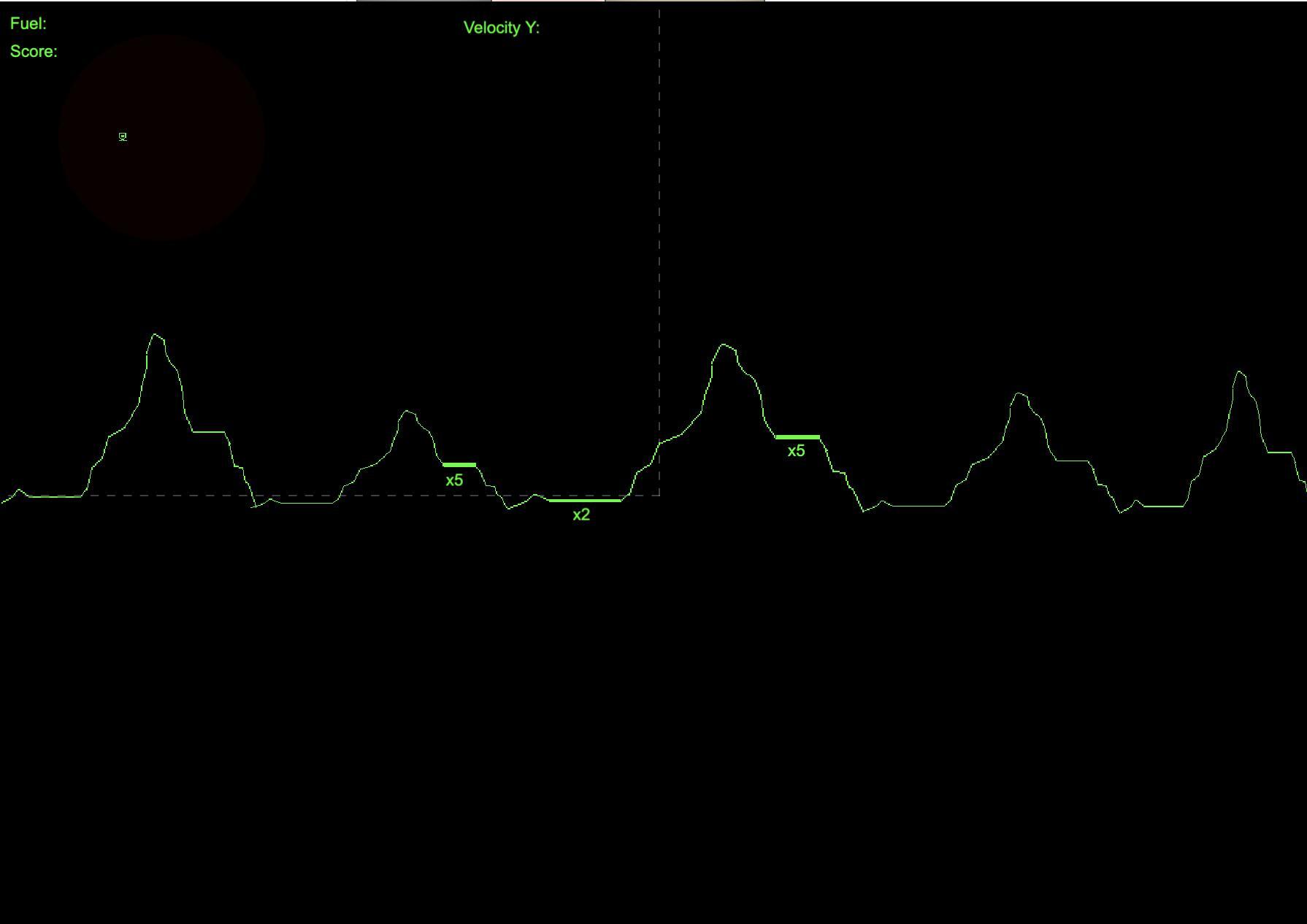
Task: Click the x5 text under the middle pad
Action: (x=455, y=480)
